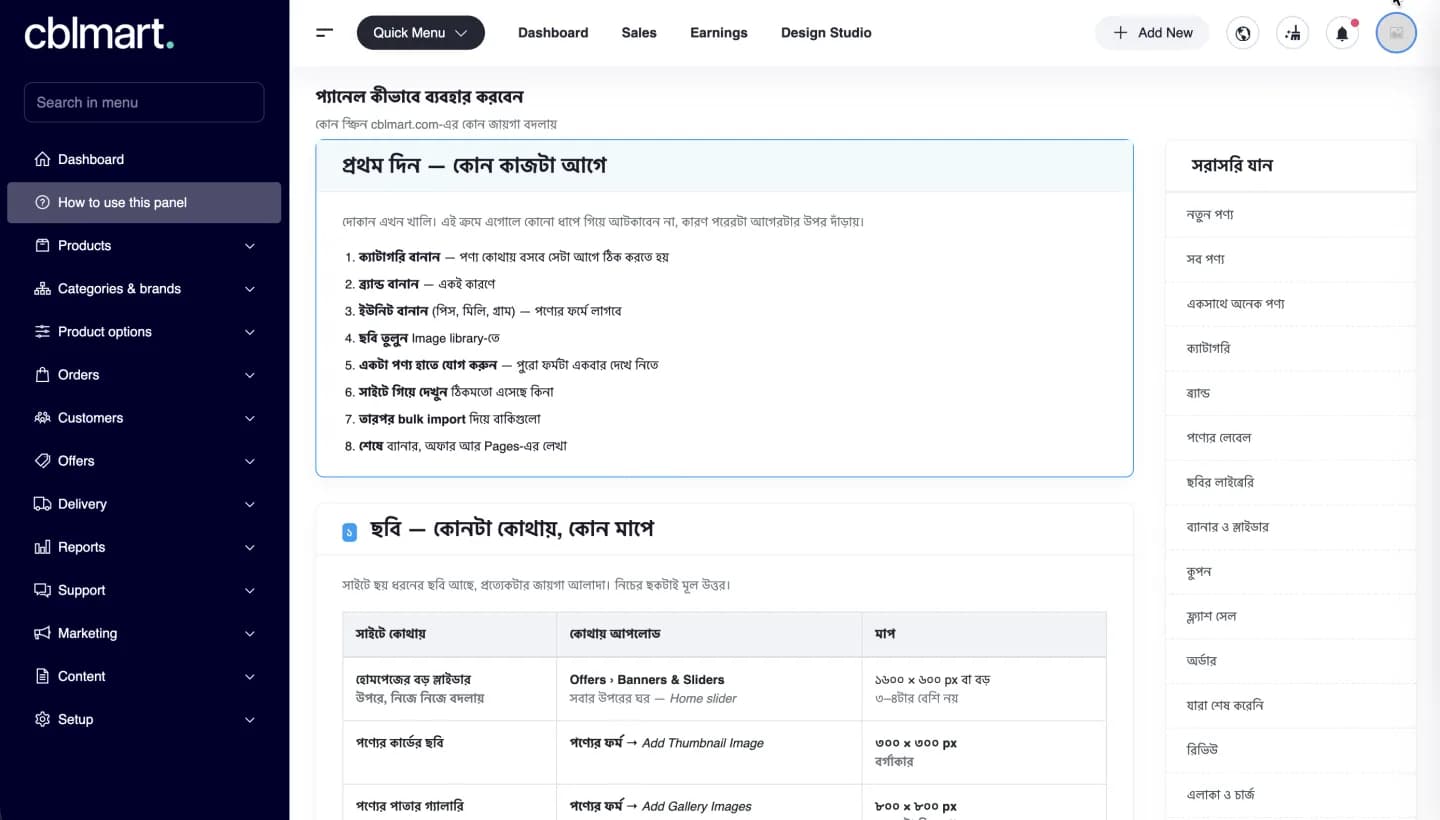Click the Delivery truck icon
1440x820 pixels.
coord(42,503)
